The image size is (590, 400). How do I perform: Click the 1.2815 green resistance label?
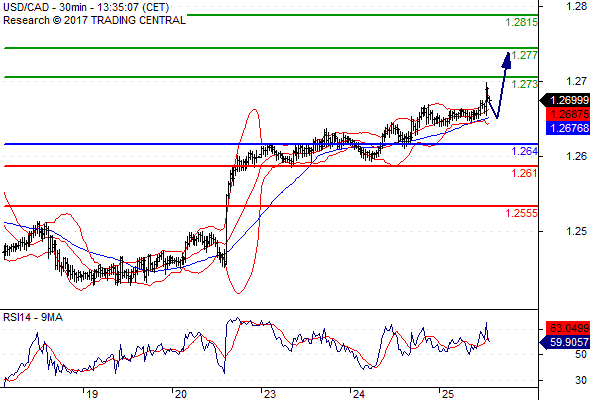522,23
